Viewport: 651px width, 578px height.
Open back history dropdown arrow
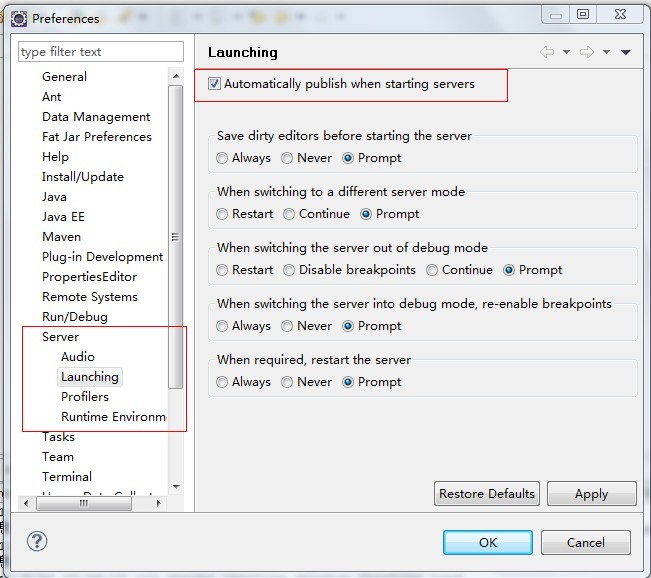coord(566,52)
